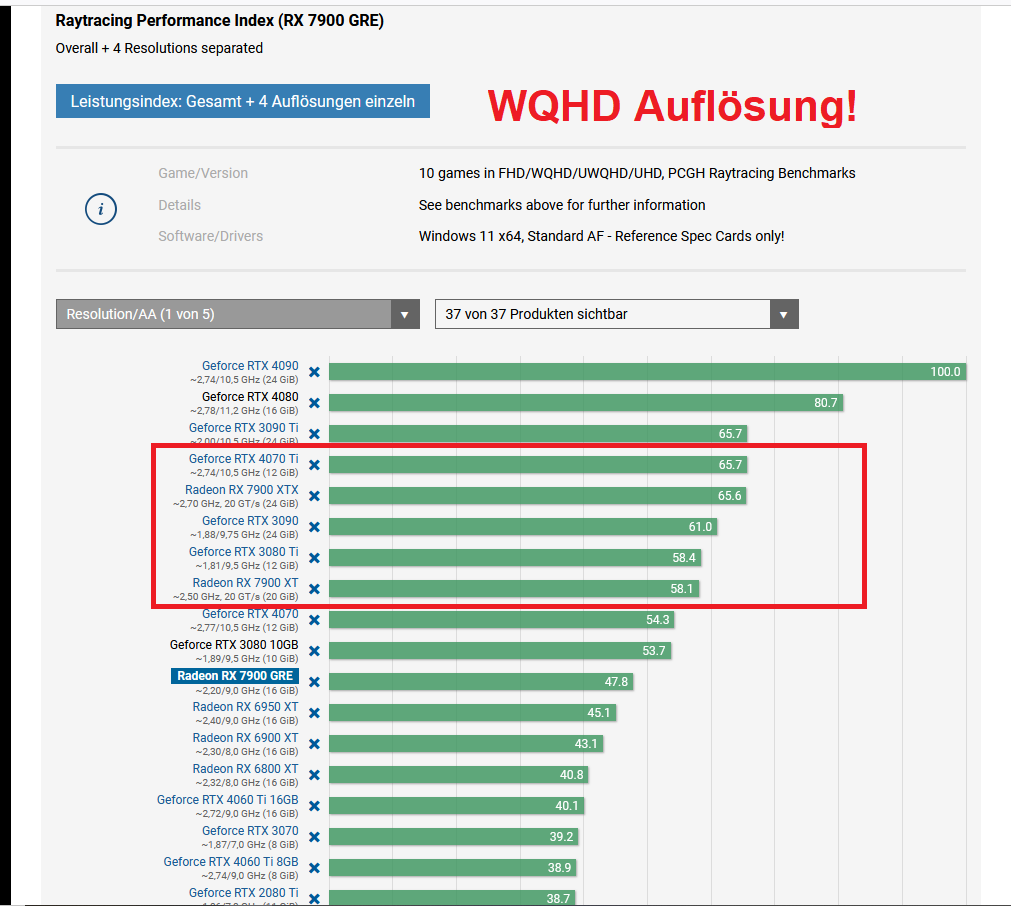
Task: Open Geforce RTX 4060 Ti 8GB link
Action: (231, 862)
